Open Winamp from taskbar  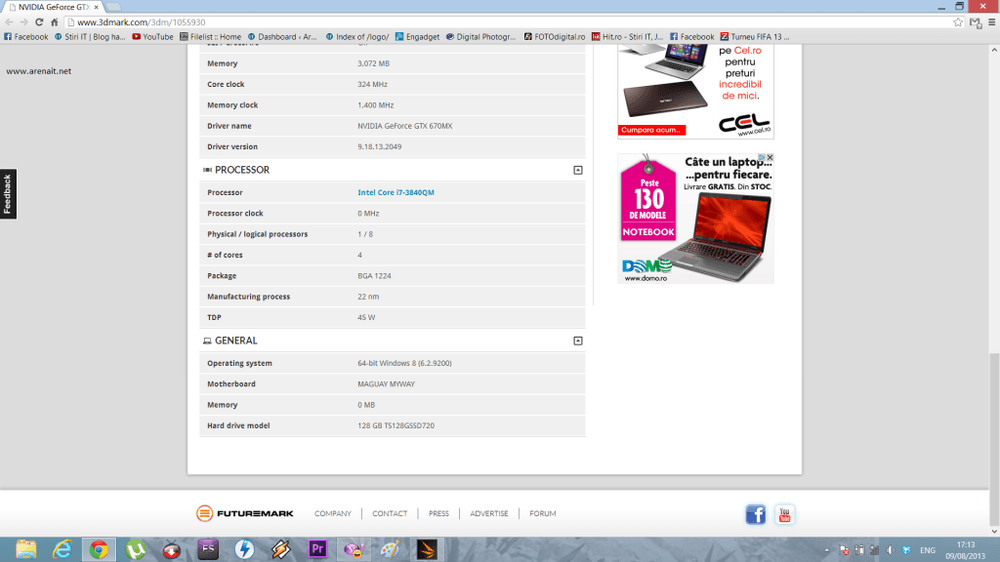pyautogui.click(x=281, y=549)
